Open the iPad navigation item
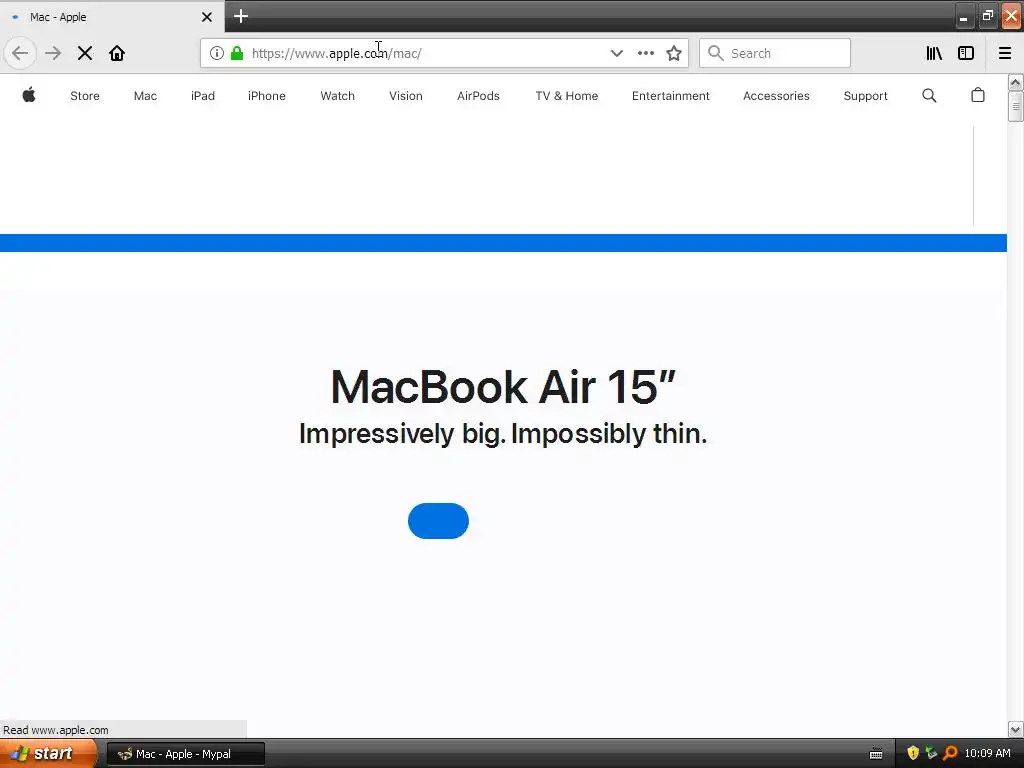The image size is (1024, 768). tap(202, 96)
